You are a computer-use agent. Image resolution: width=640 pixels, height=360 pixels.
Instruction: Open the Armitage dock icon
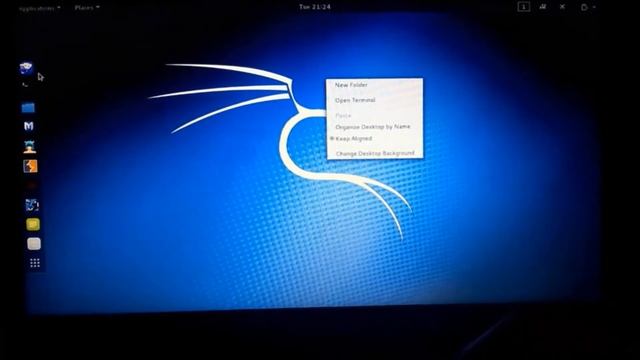coord(29,147)
